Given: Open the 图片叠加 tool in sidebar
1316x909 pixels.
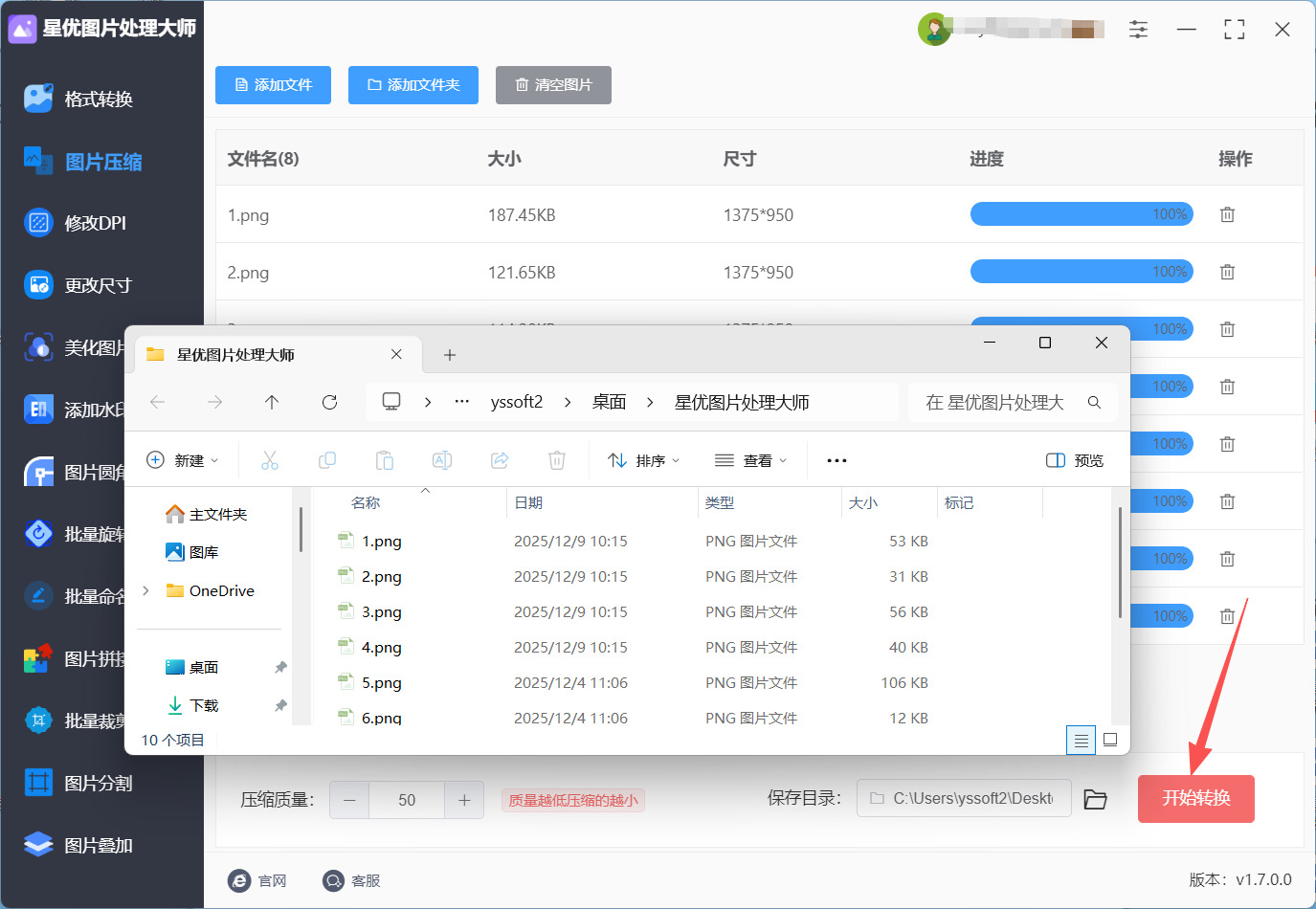Looking at the screenshot, I should [x=98, y=845].
